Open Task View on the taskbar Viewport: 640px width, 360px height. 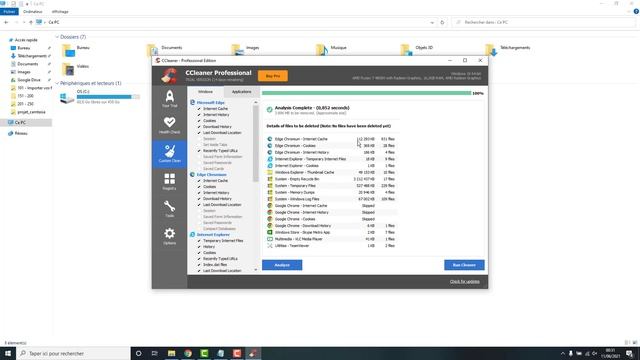pos(155,353)
